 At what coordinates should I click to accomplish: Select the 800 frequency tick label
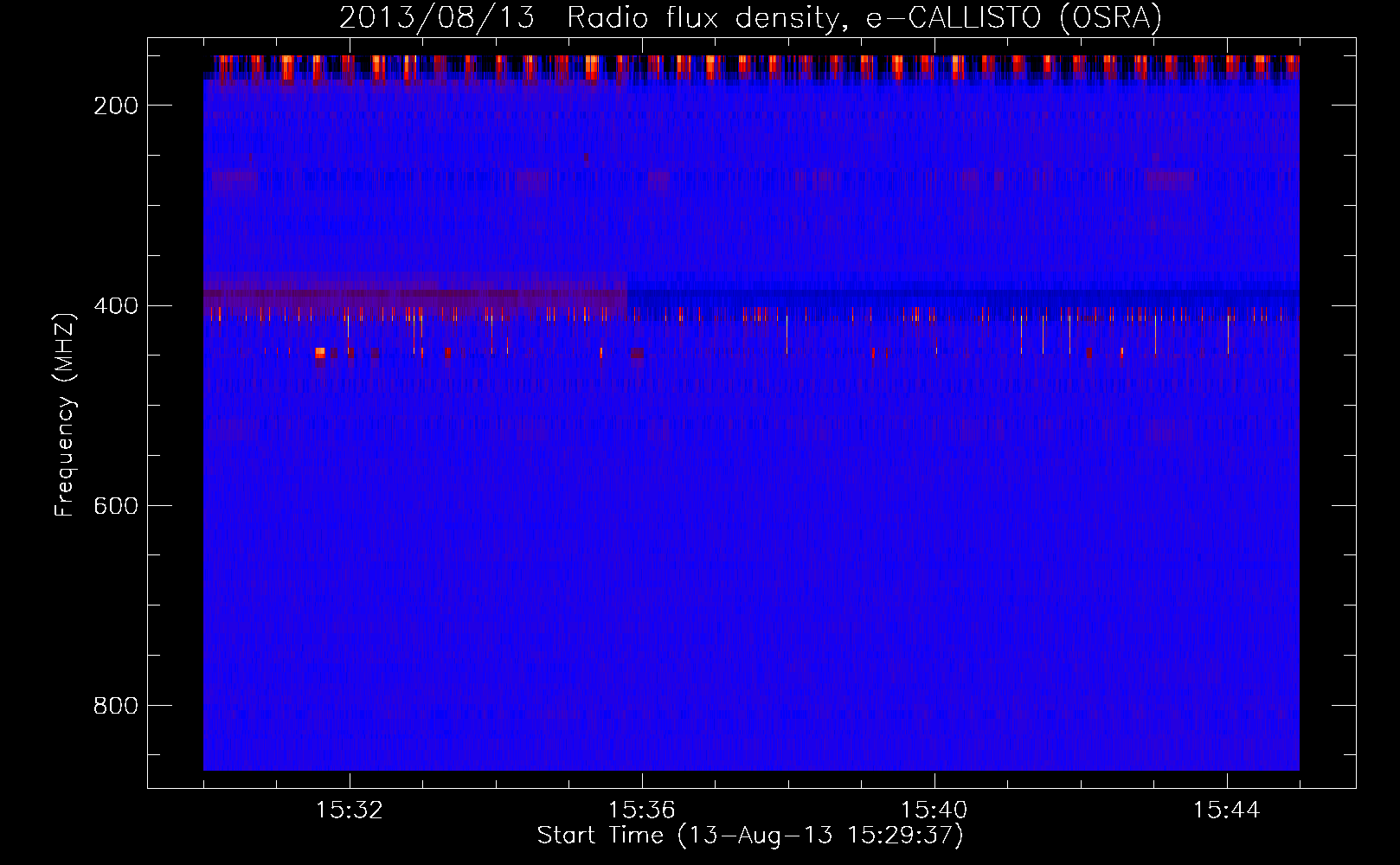click(116, 706)
